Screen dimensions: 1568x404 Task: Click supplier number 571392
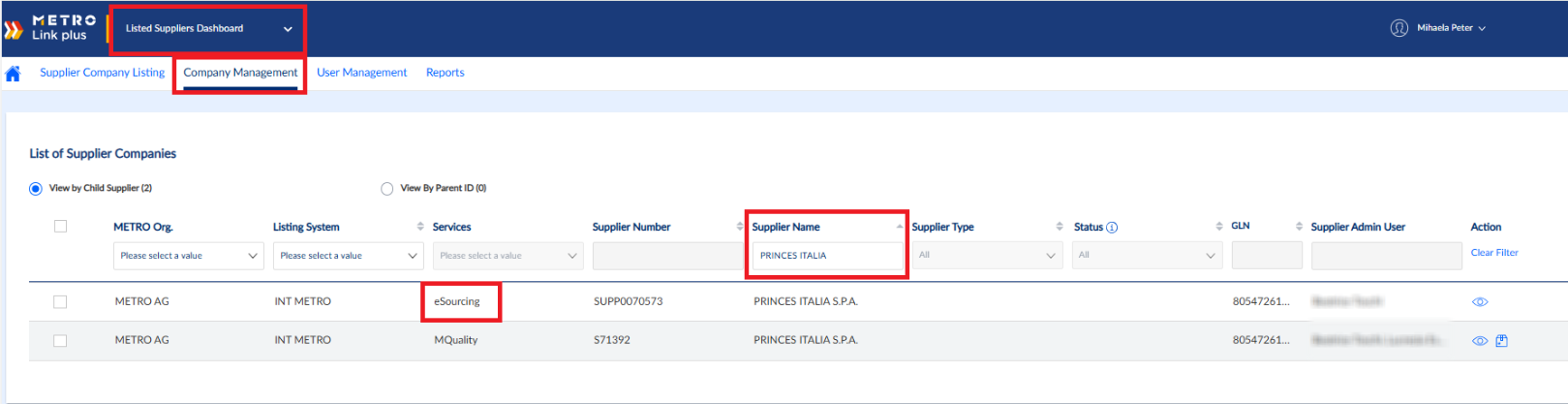(x=612, y=341)
